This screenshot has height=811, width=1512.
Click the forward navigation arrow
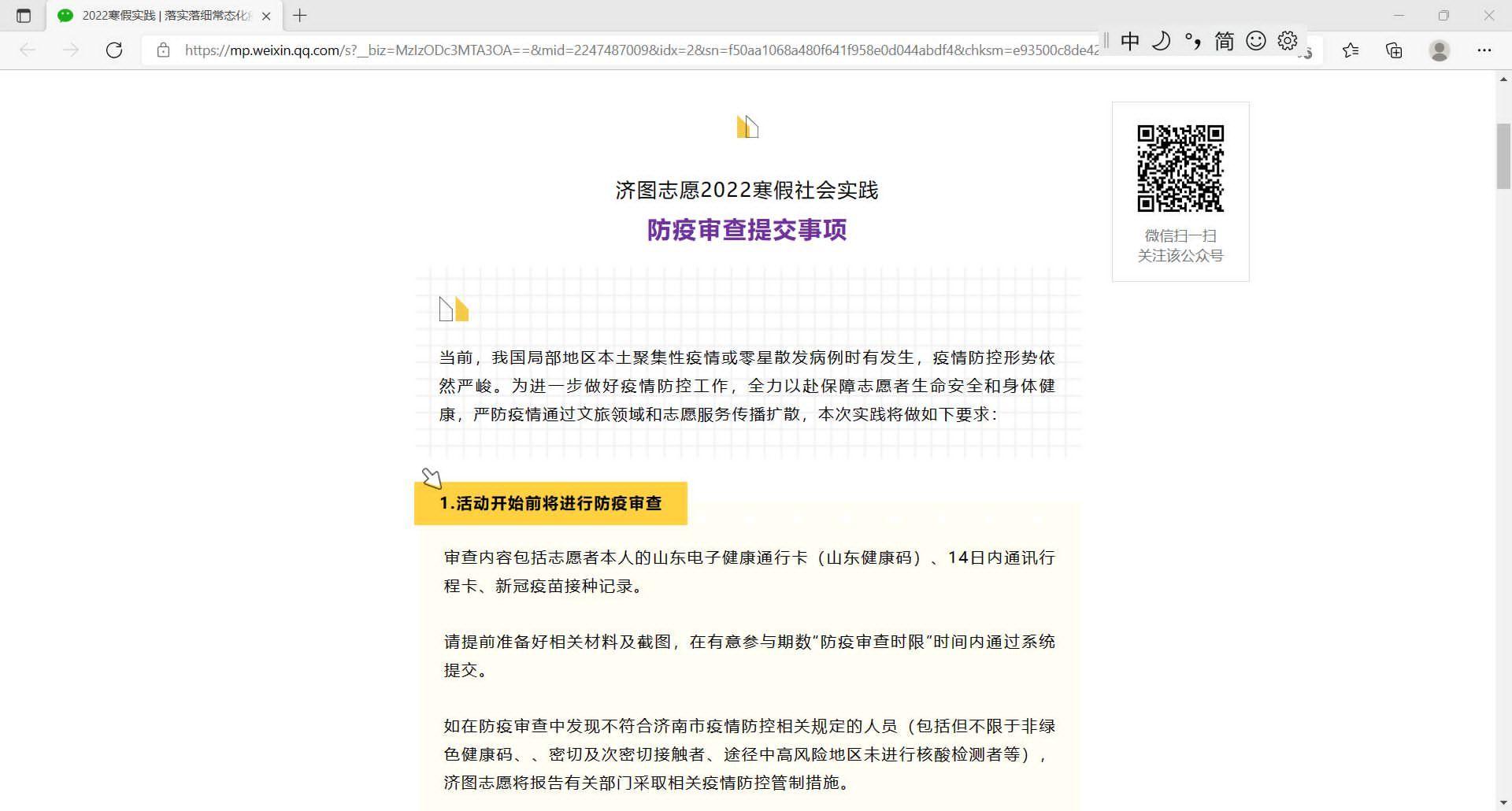click(x=71, y=50)
